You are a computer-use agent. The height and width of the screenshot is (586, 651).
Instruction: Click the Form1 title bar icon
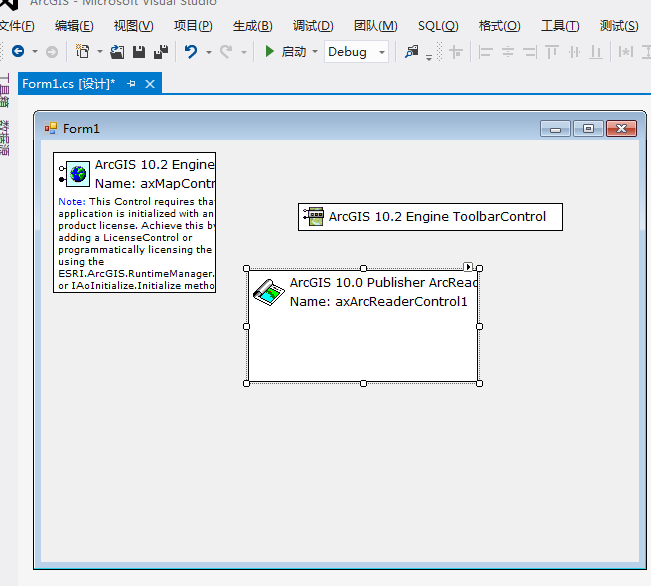[51, 128]
